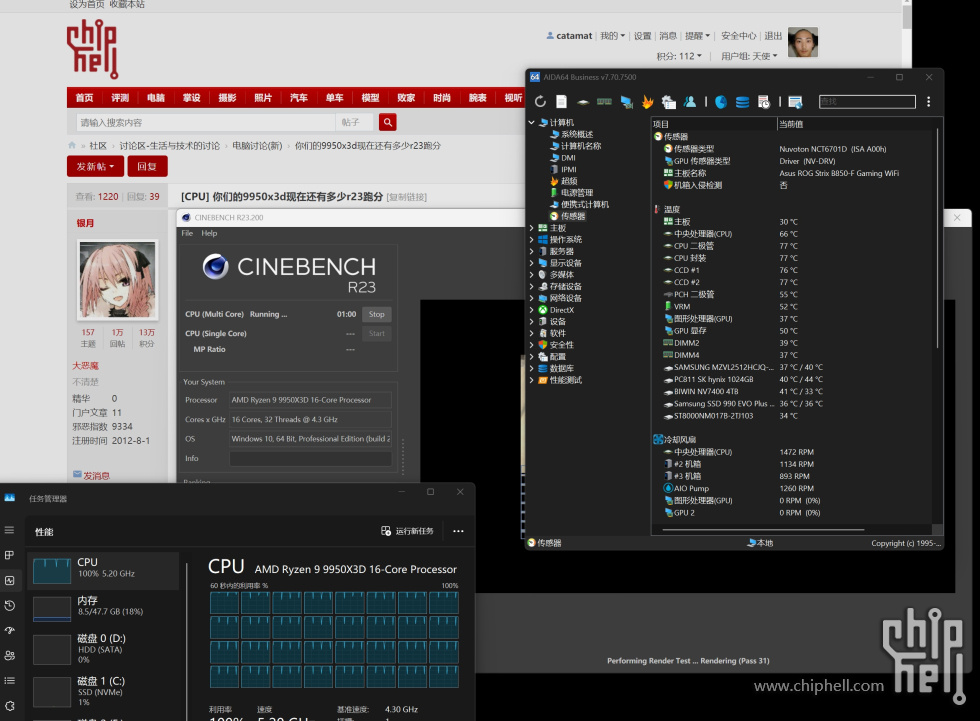Click AIDA64 blue pie disk icon

pos(721,102)
